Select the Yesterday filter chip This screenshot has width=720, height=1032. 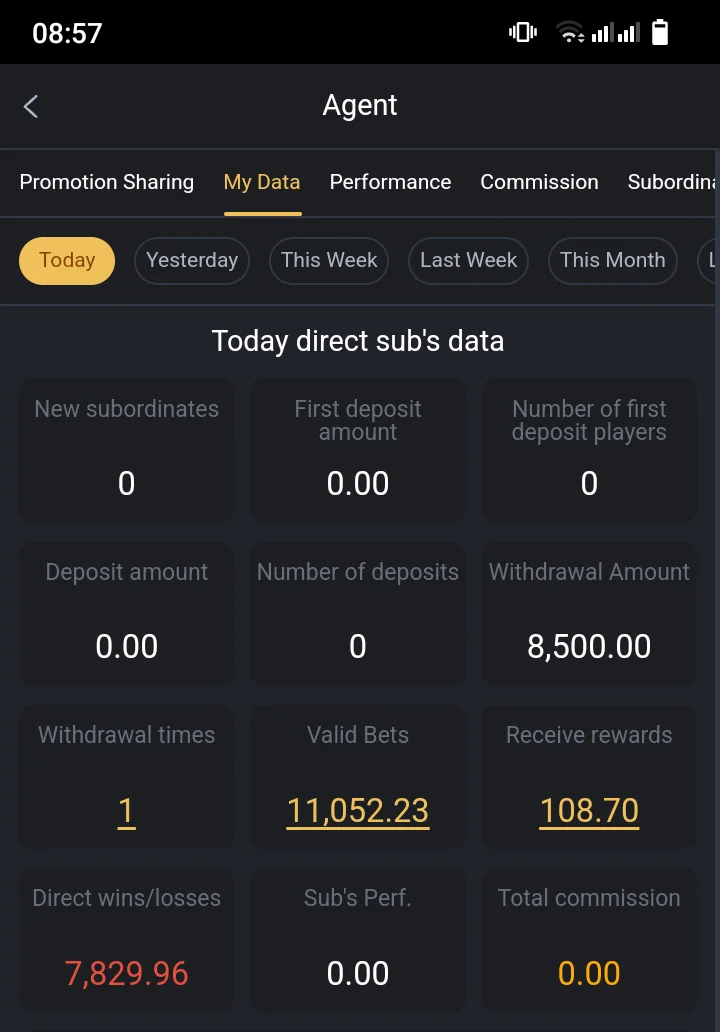point(192,261)
